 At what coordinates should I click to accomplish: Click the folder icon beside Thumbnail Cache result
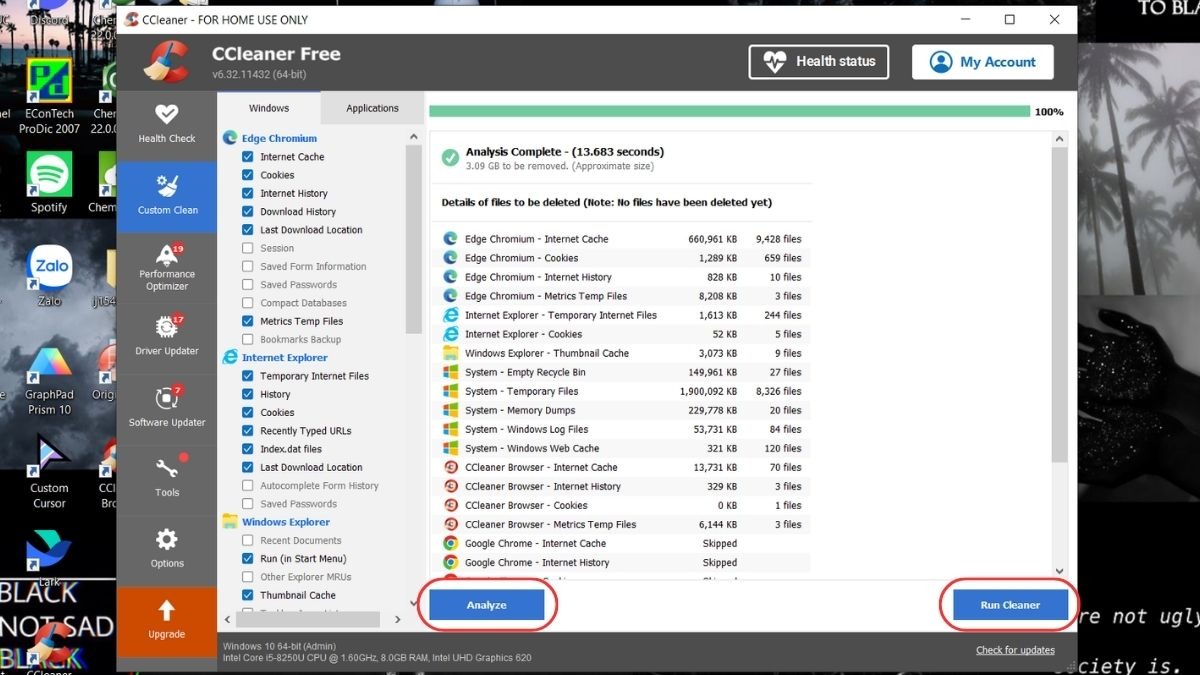450,353
